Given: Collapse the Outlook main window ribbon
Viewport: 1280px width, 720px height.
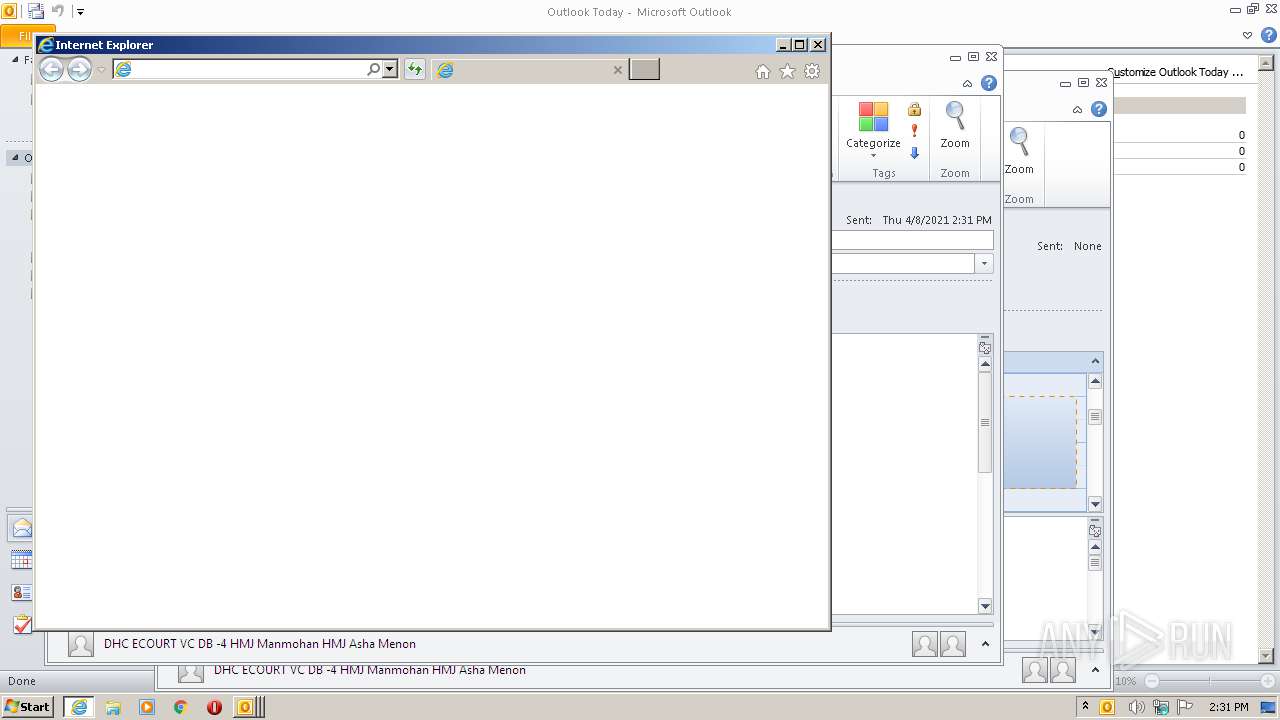Looking at the screenshot, I should pyautogui.click(x=1247, y=35).
